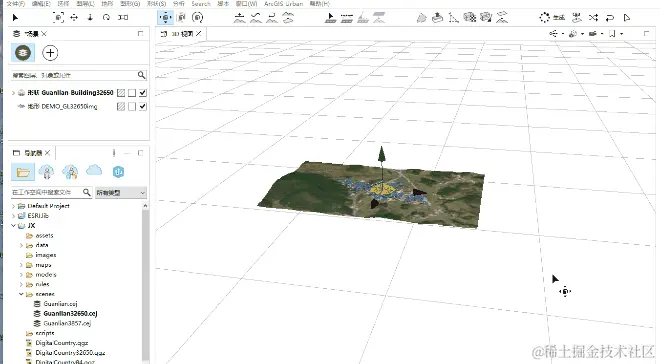Screen dimensions: 660x364
Task: Click the push-pull shape tool icon
Action: (437, 18)
